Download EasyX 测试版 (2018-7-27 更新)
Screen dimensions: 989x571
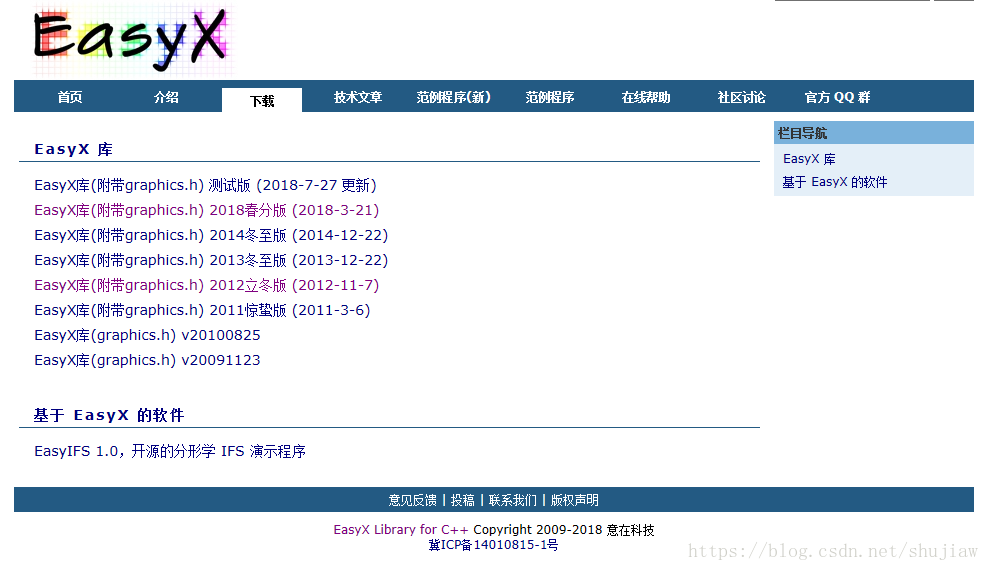click(x=205, y=185)
